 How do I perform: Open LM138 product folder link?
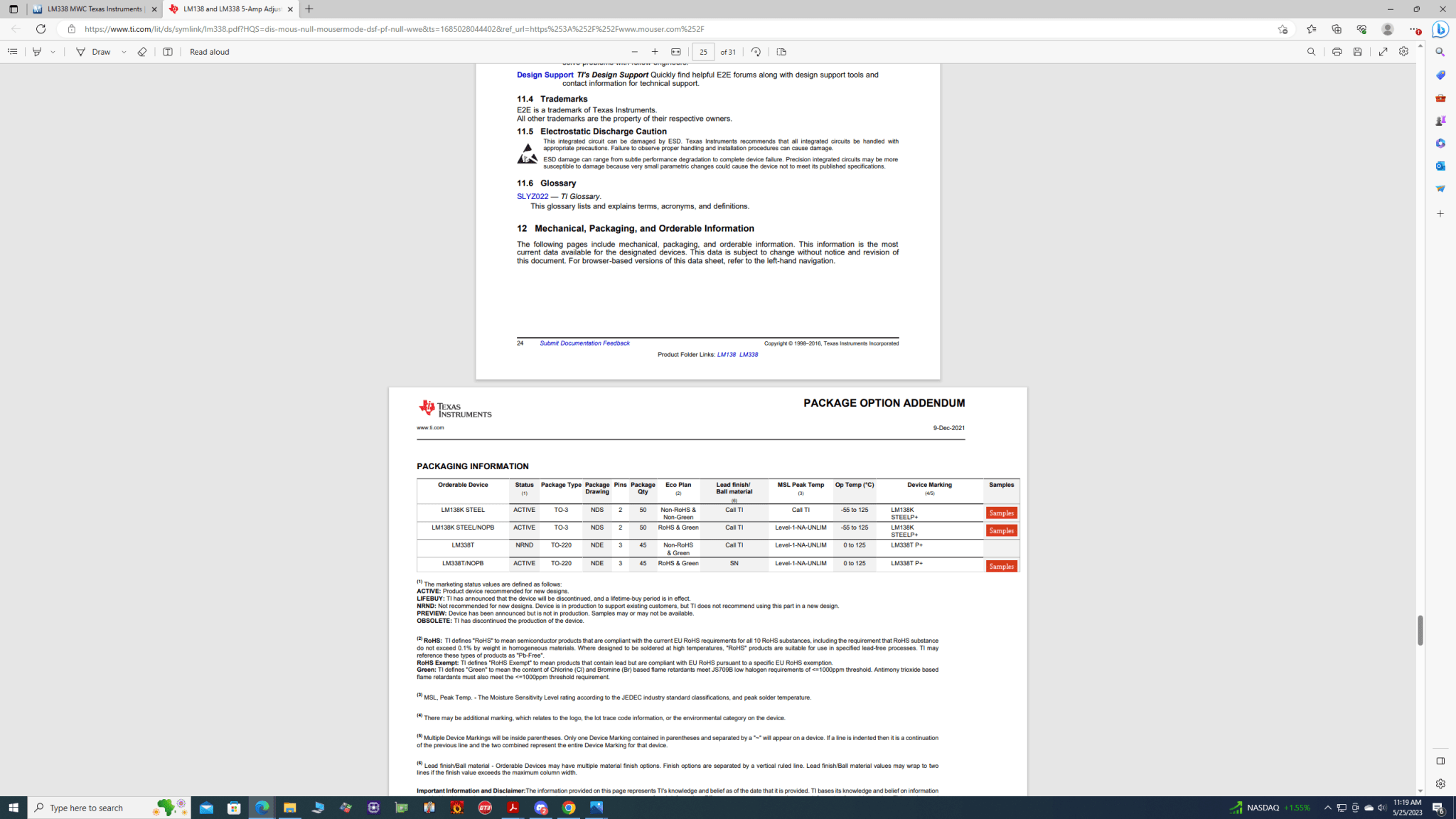point(727,355)
